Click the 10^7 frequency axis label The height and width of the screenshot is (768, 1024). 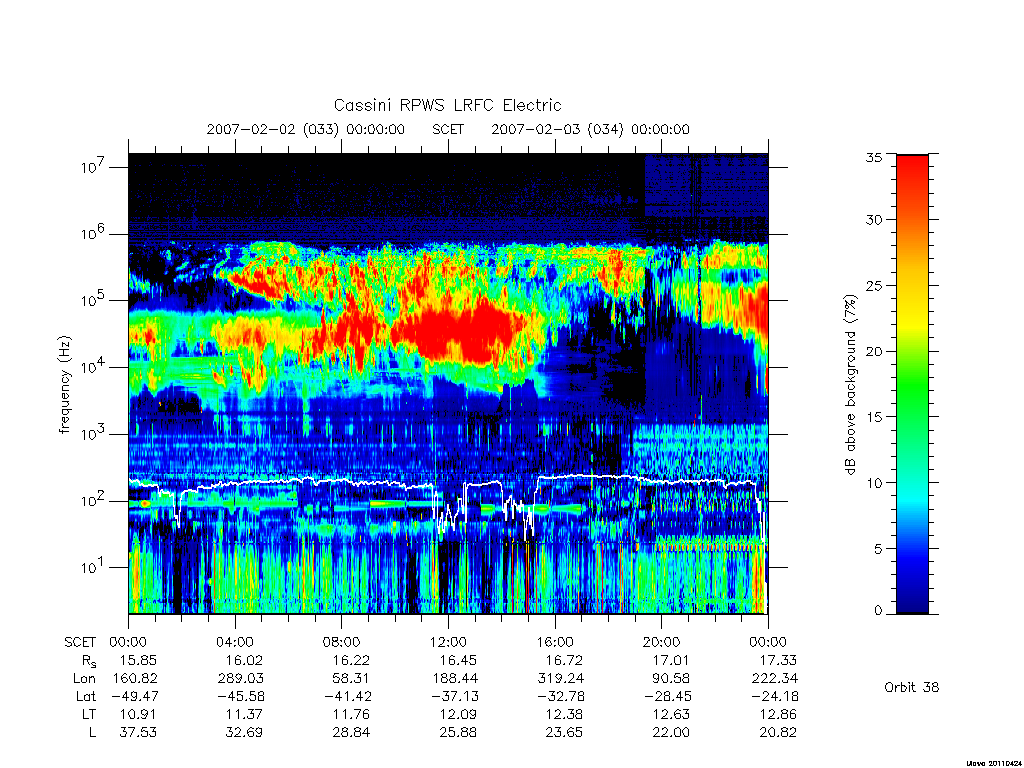click(x=94, y=167)
